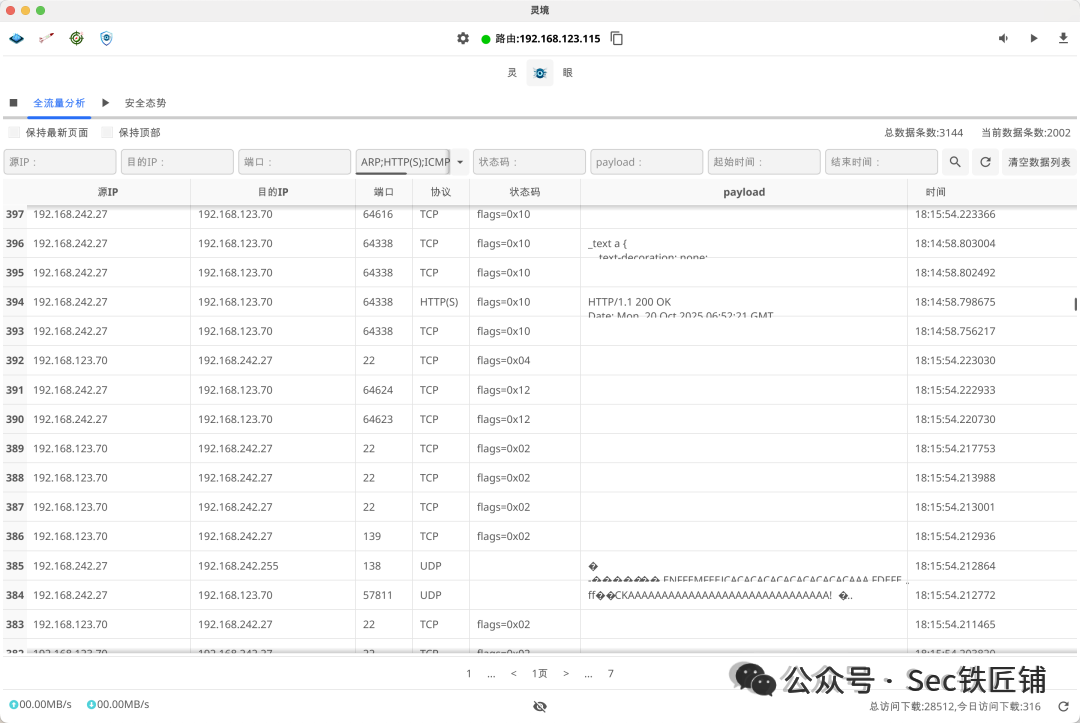Click the upload speed indicator icon

[x=13, y=704]
